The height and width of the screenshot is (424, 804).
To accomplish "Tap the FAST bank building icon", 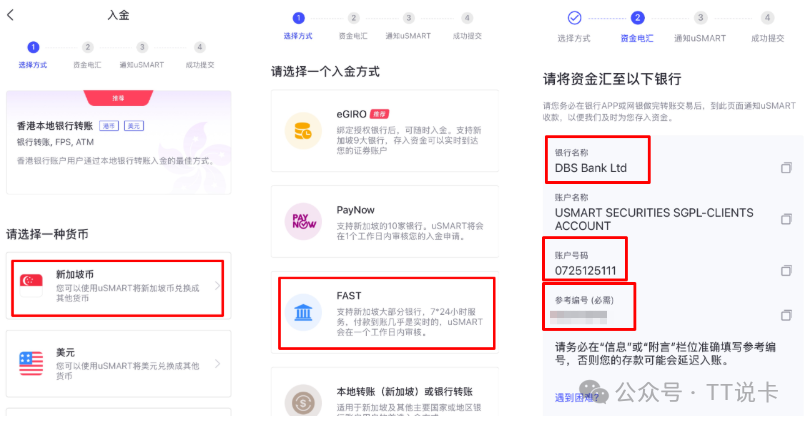I will pos(304,312).
